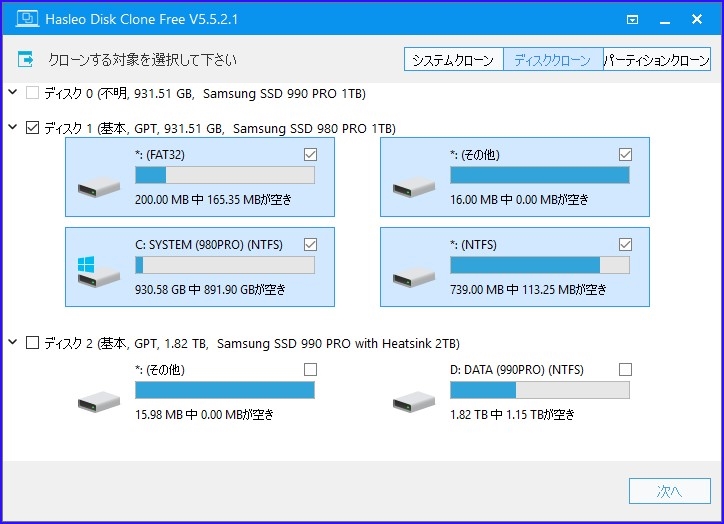The height and width of the screenshot is (524, 724).
Task: Check the 15.98 MB その他 partition checkbox
Action: point(311,369)
